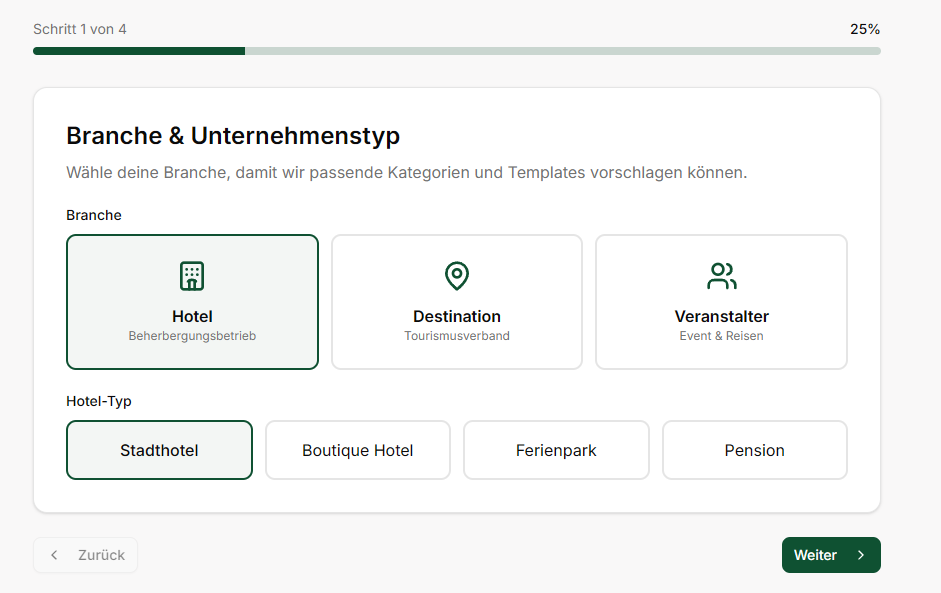Select the Hotel Beherbergungsbetrieb card
Image resolution: width=941 pixels, height=593 pixels.
point(192,302)
